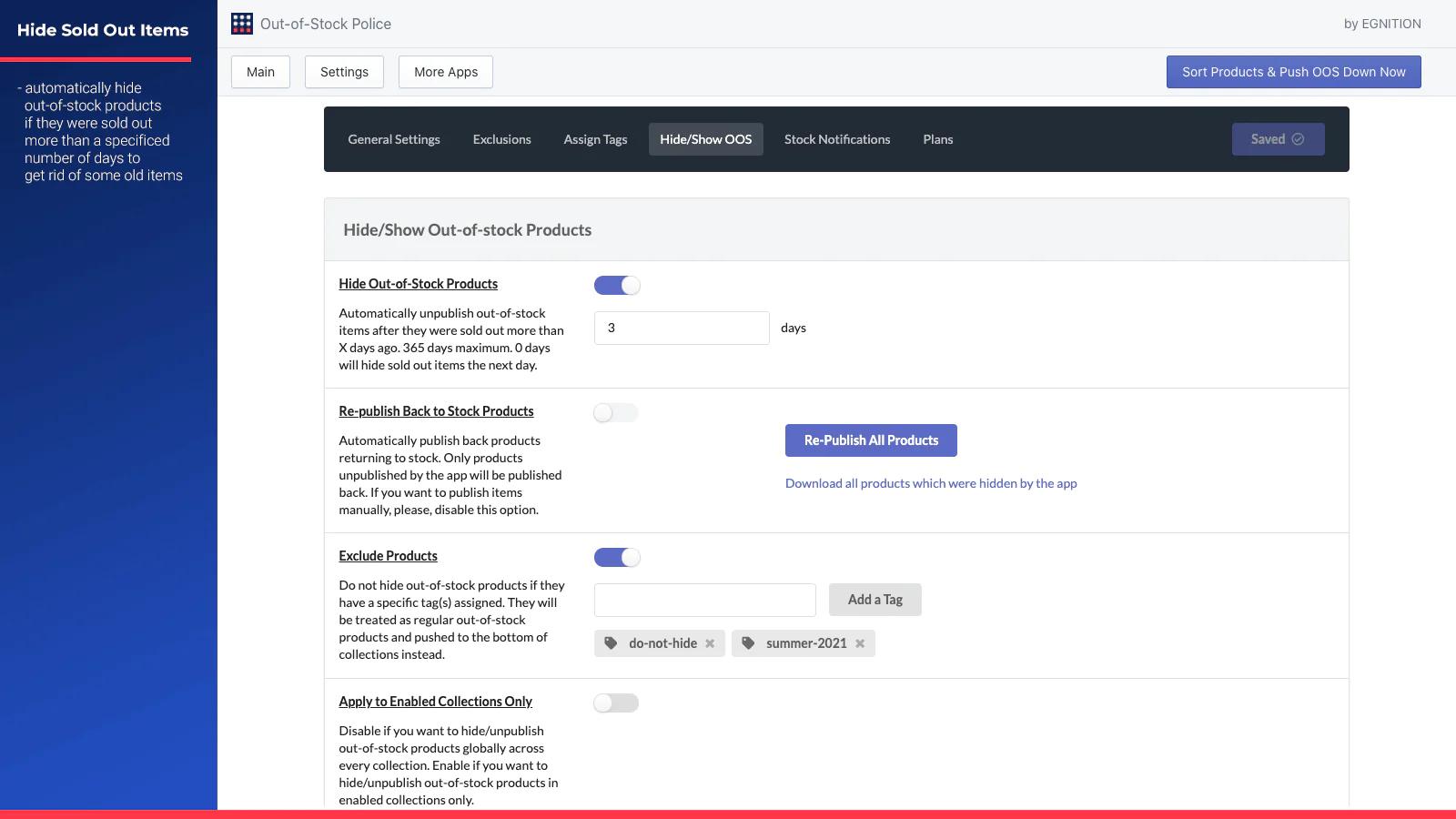This screenshot has height=819, width=1456.
Task: Click the Out-of-Stock Police app logo icon
Action: tap(242, 24)
